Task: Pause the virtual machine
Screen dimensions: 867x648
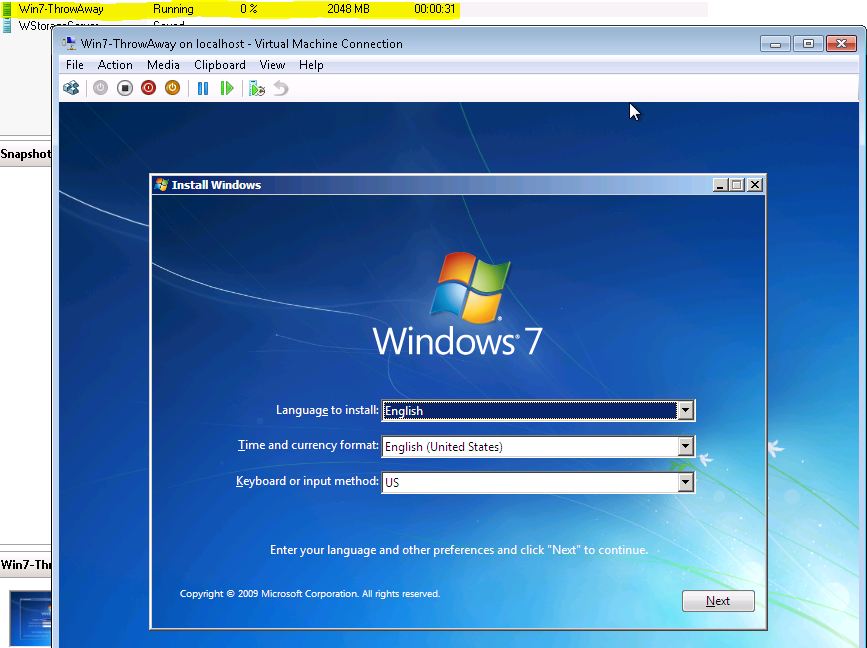Action: pos(203,88)
